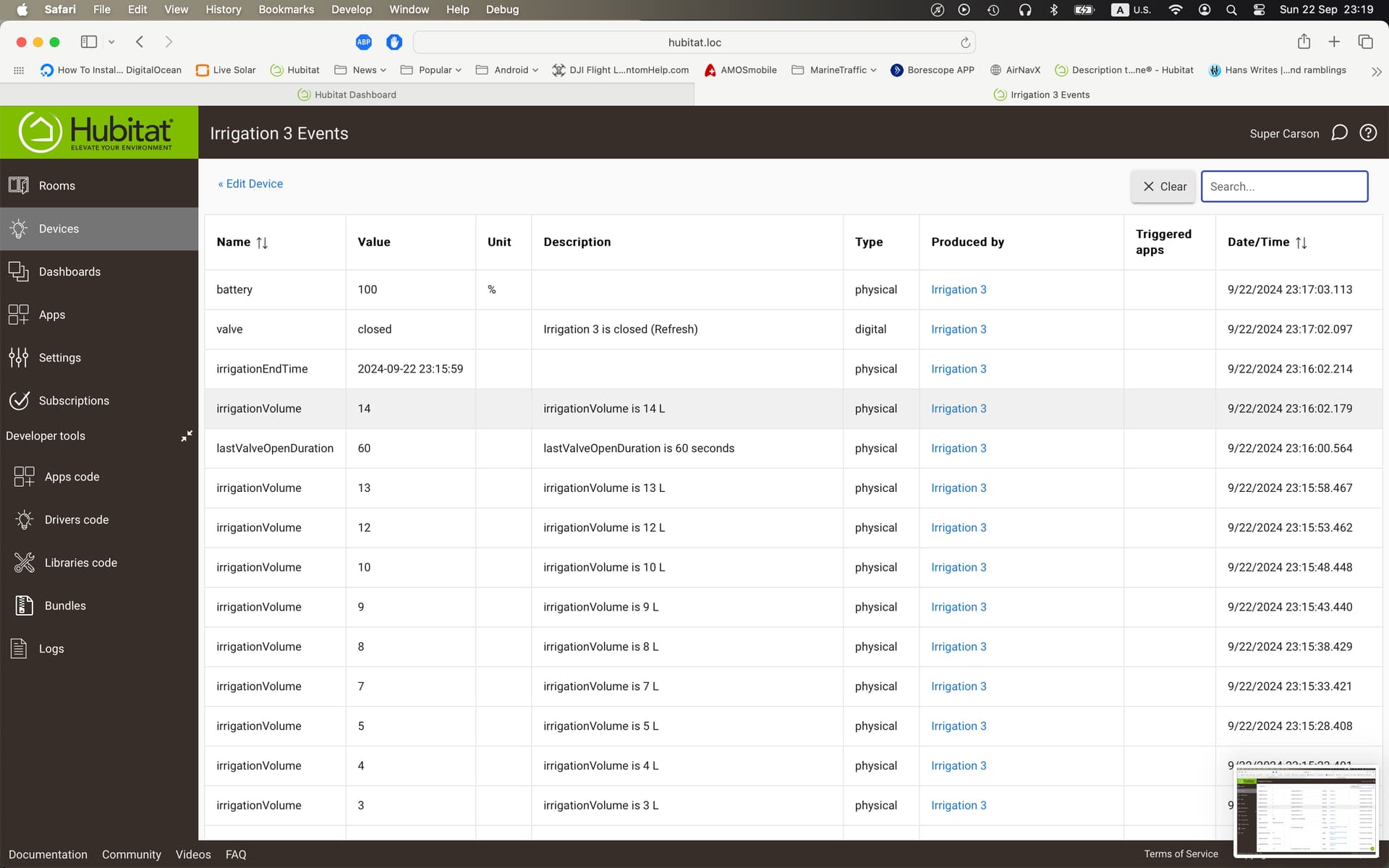The height and width of the screenshot is (868, 1389).
Task: Open the History menu
Action: tap(223, 9)
